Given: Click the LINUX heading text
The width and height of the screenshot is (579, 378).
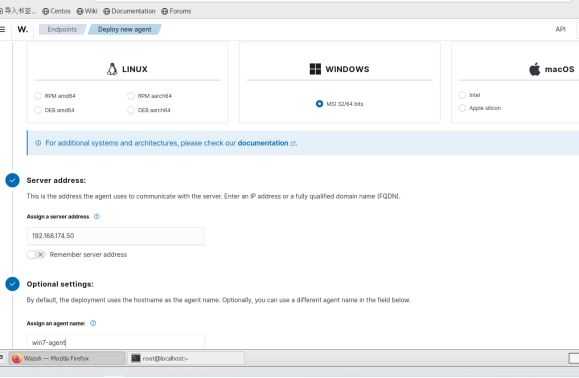Looking at the screenshot, I should click(x=135, y=69).
